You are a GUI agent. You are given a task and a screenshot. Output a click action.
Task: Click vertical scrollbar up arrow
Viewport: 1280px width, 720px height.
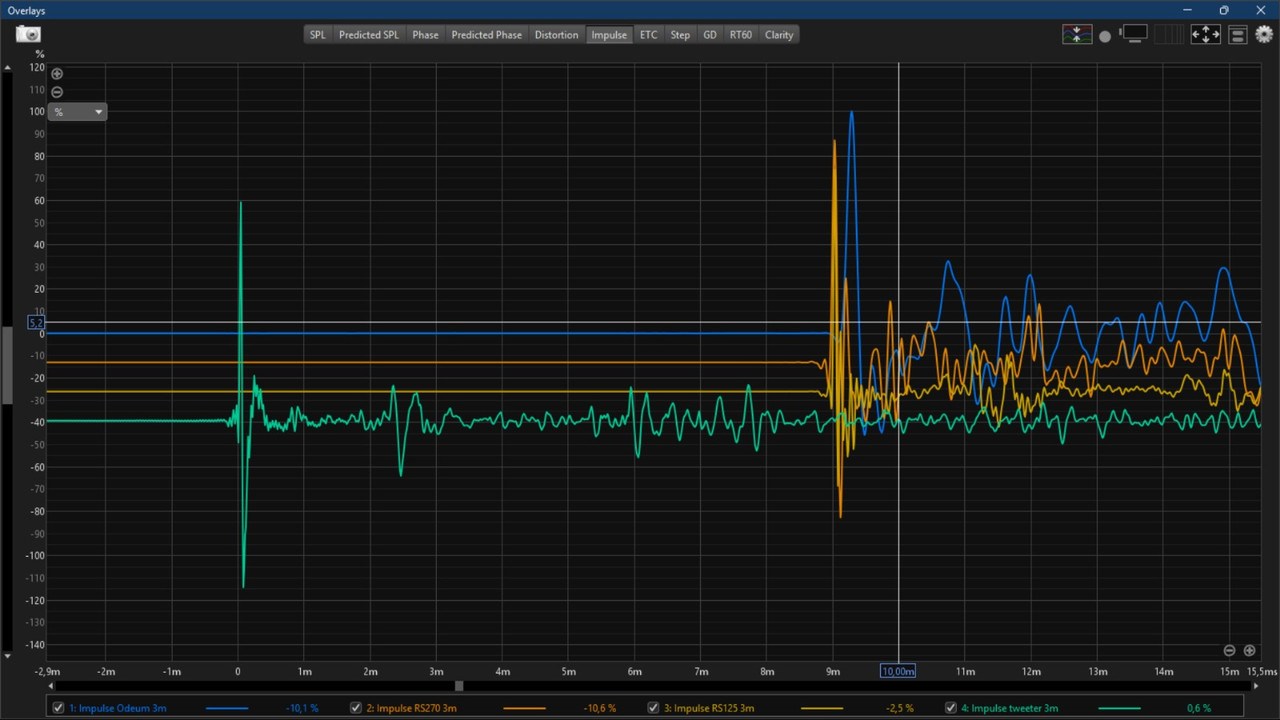[8, 68]
